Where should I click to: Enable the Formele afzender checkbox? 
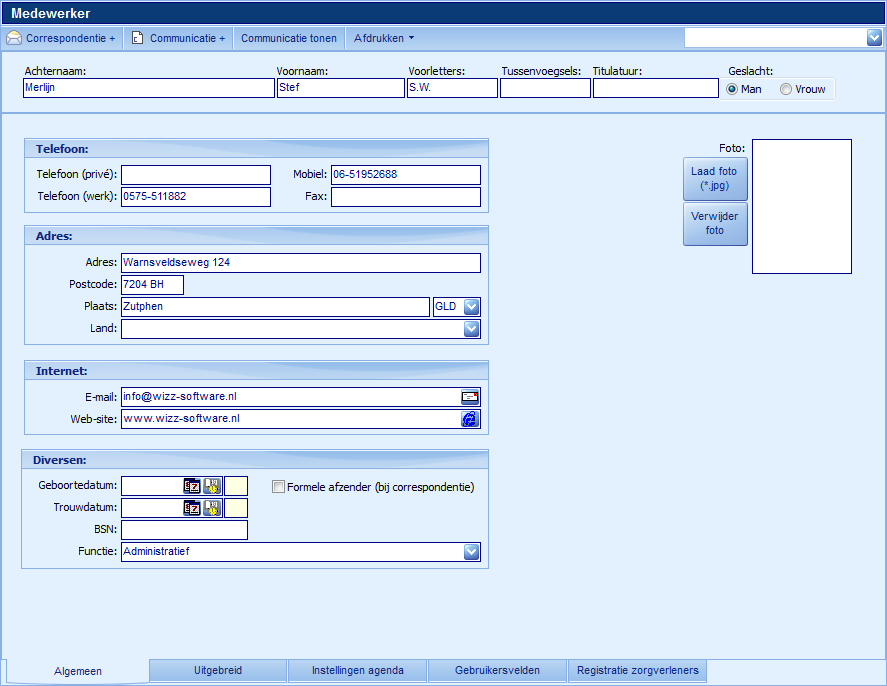pos(279,487)
